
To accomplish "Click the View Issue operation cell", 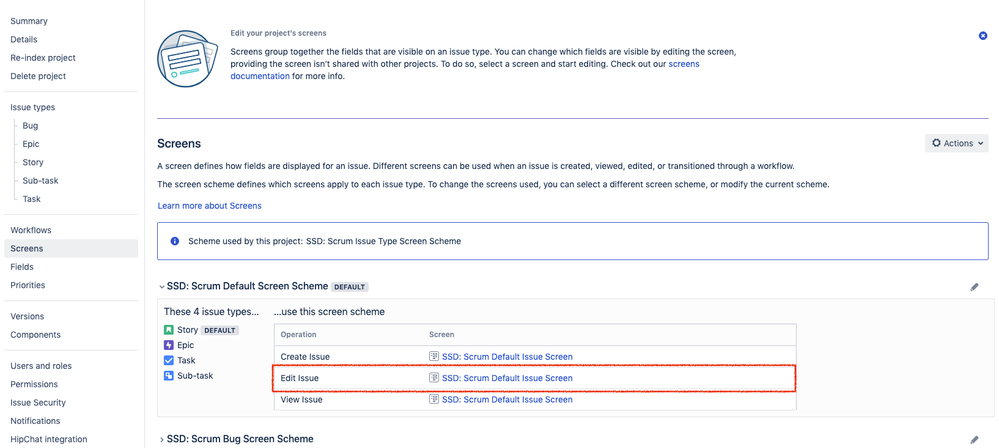I will pos(301,400).
